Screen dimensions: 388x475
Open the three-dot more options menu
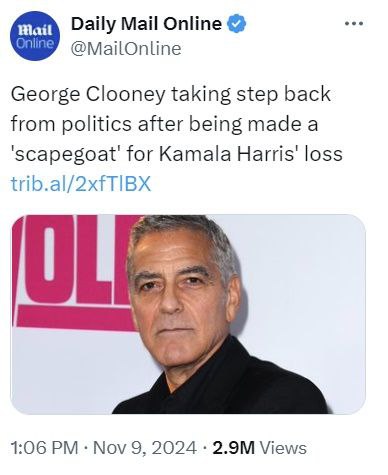(354, 24)
